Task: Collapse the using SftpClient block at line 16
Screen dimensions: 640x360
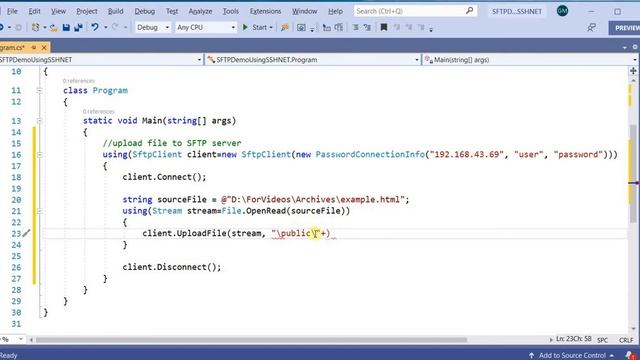Action: [x=40, y=155]
